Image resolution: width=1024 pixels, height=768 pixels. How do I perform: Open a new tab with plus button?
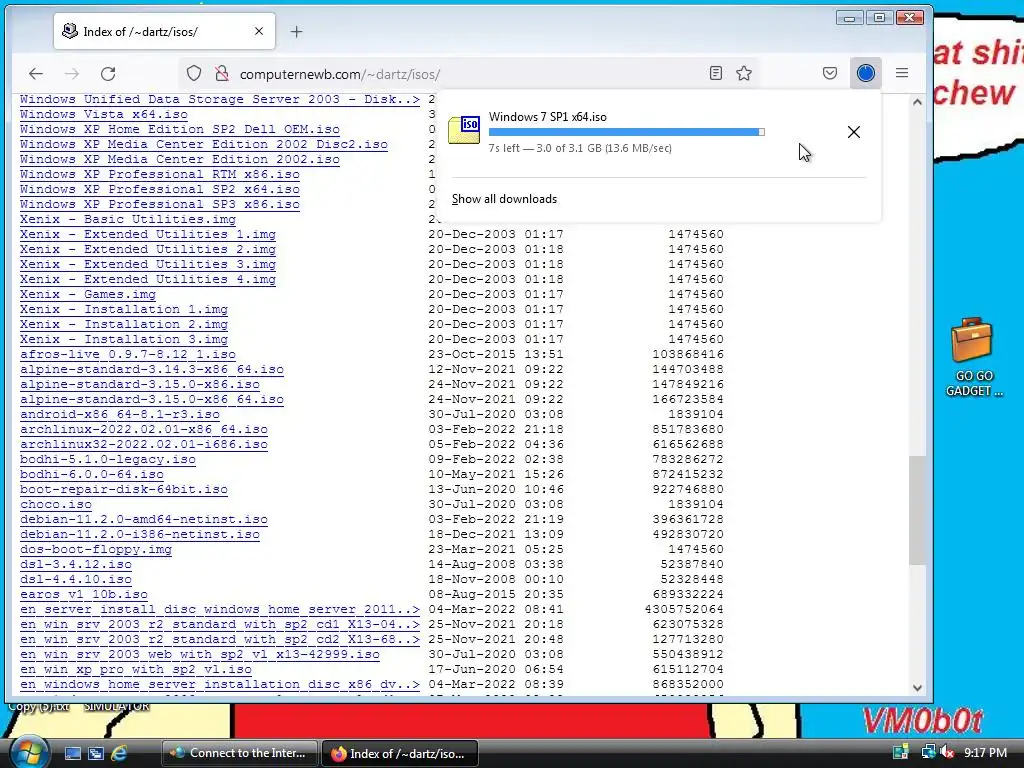point(296,31)
